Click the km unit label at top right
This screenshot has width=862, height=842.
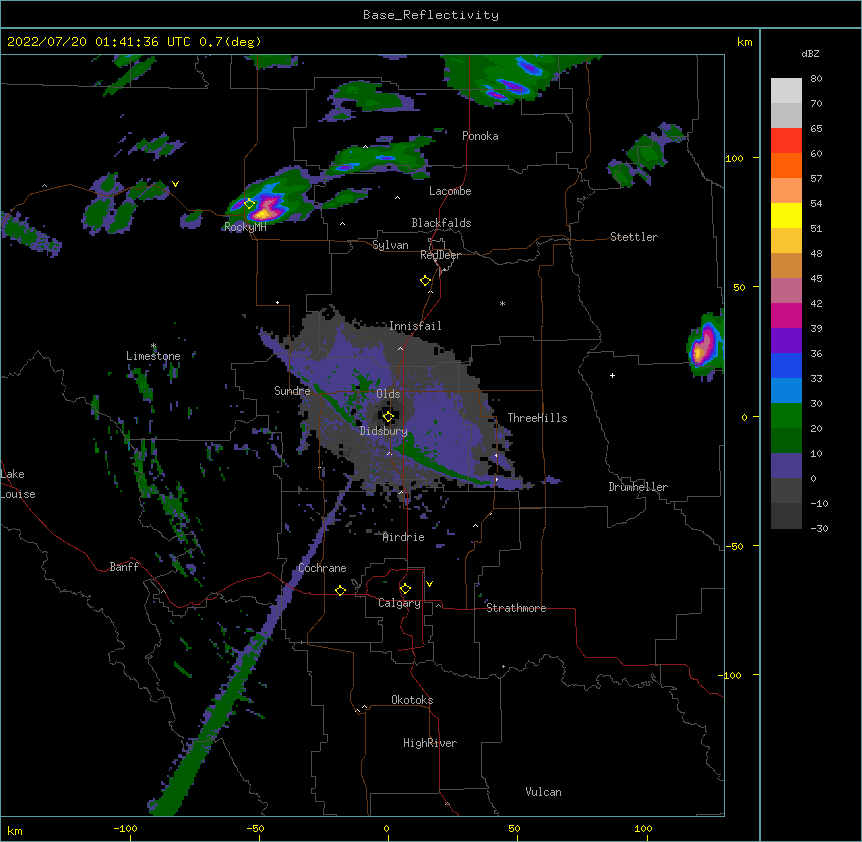tap(745, 42)
